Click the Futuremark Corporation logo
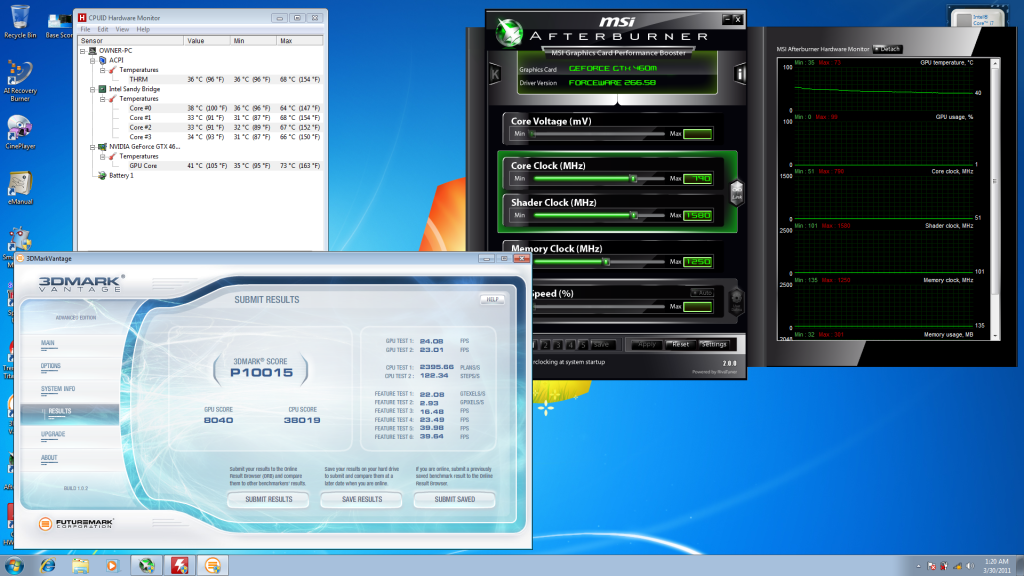The height and width of the screenshot is (576, 1024). (76, 524)
